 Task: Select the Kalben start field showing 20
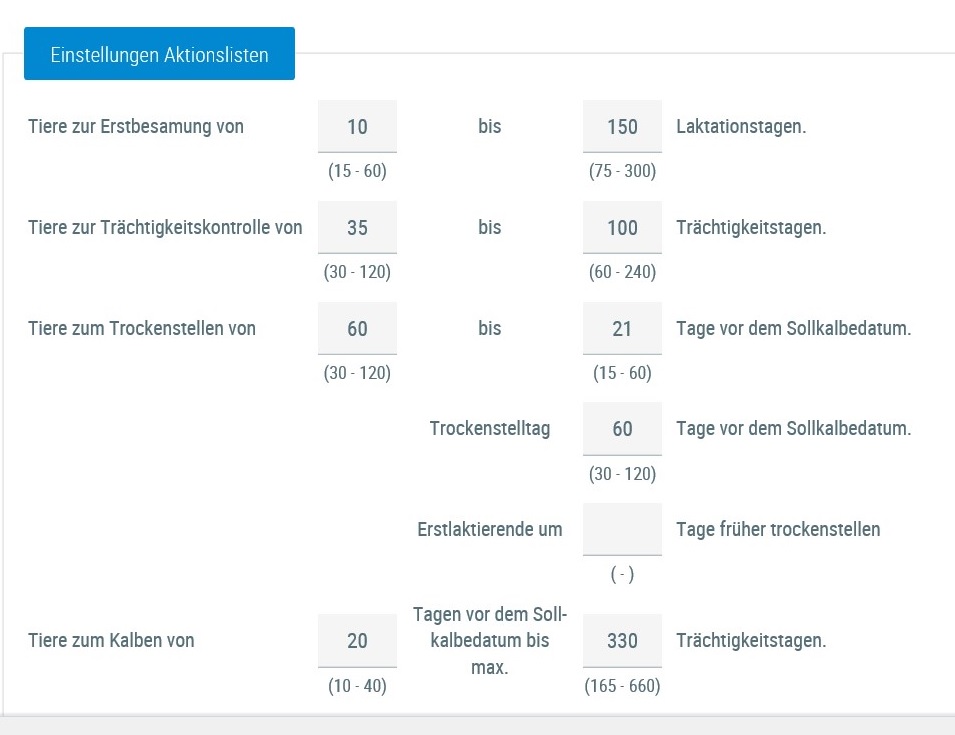[357, 641]
